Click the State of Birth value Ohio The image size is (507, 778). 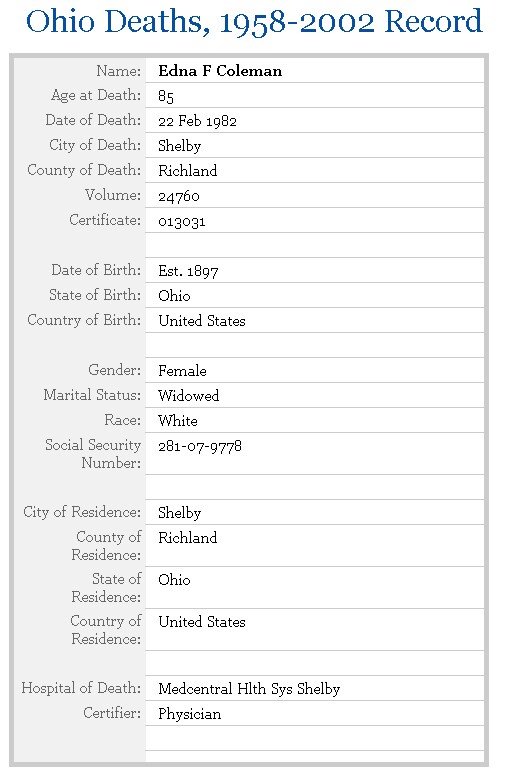coord(174,296)
